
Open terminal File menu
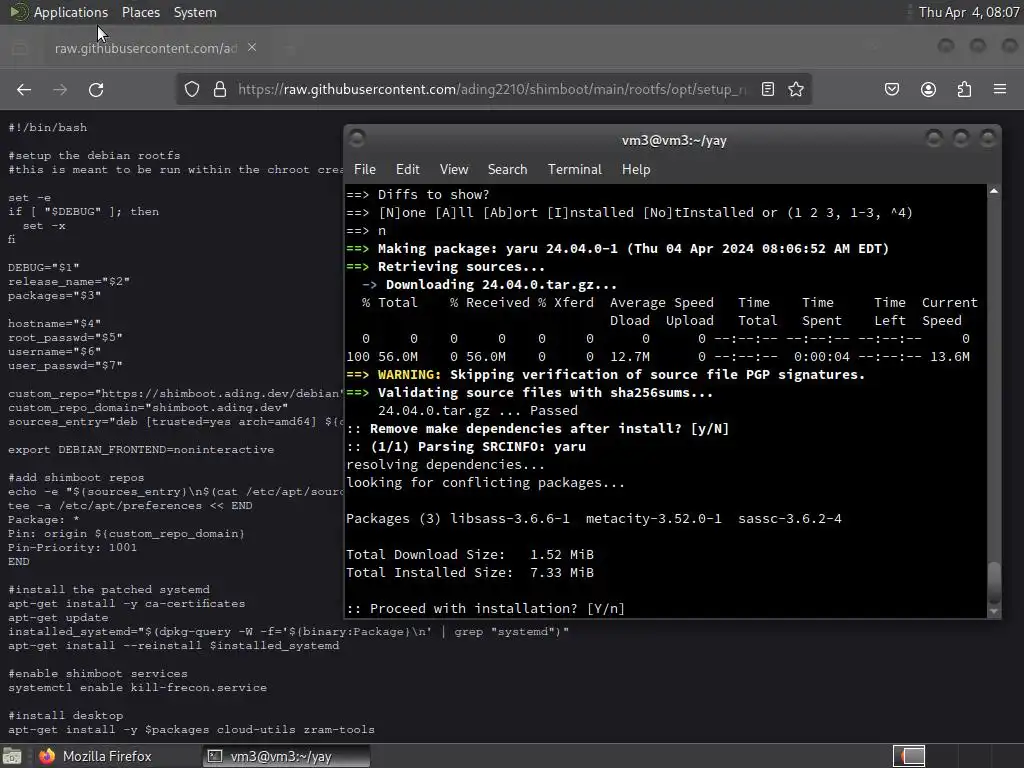click(x=364, y=169)
